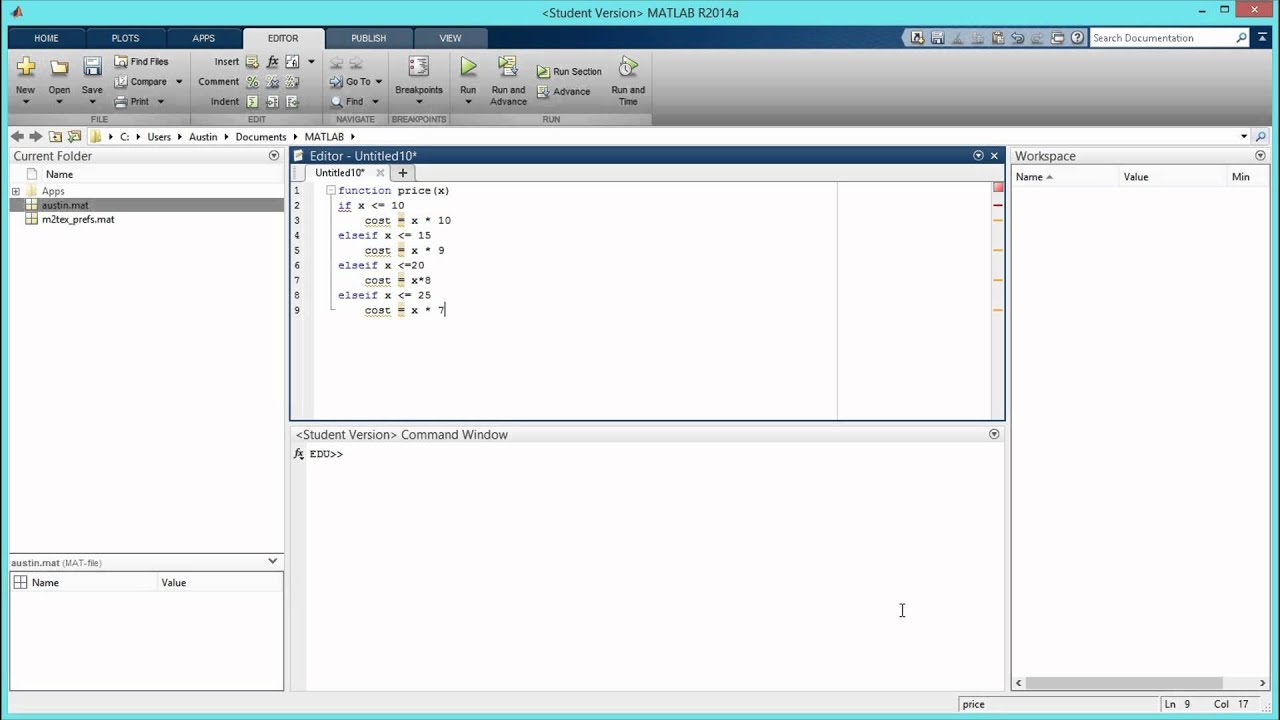This screenshot has height=720, width=1280.
Task: Click the Wrap Comments icon
Action: [292, 82]
